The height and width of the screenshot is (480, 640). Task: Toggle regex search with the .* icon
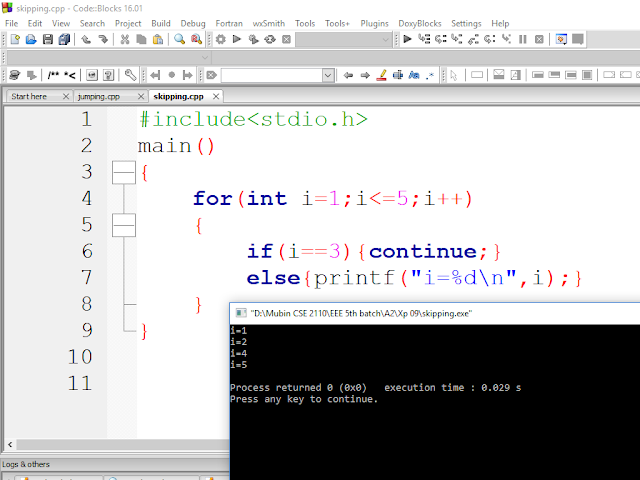click(x=430, y=75)
